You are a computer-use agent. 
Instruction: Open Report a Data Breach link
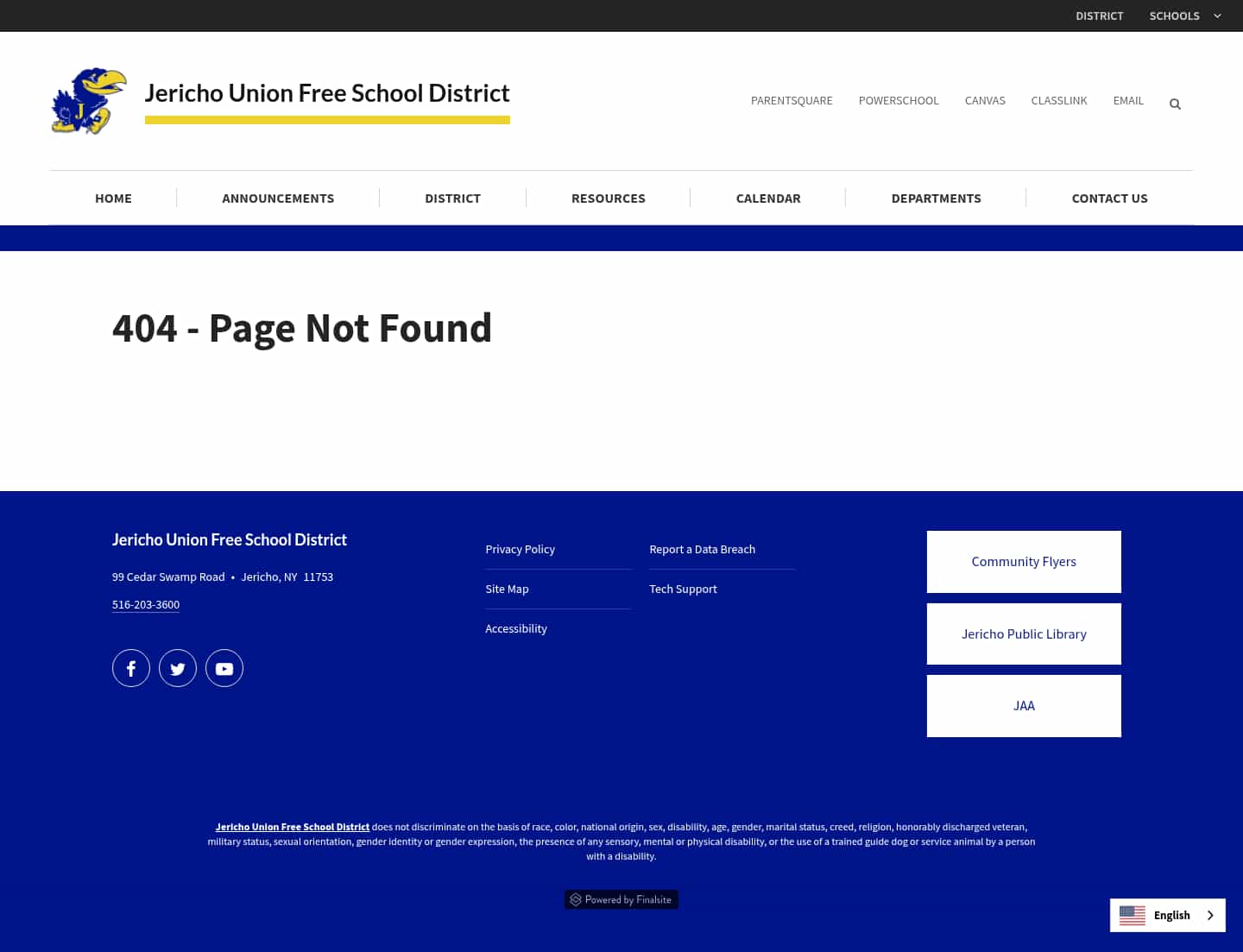point(702,549)
